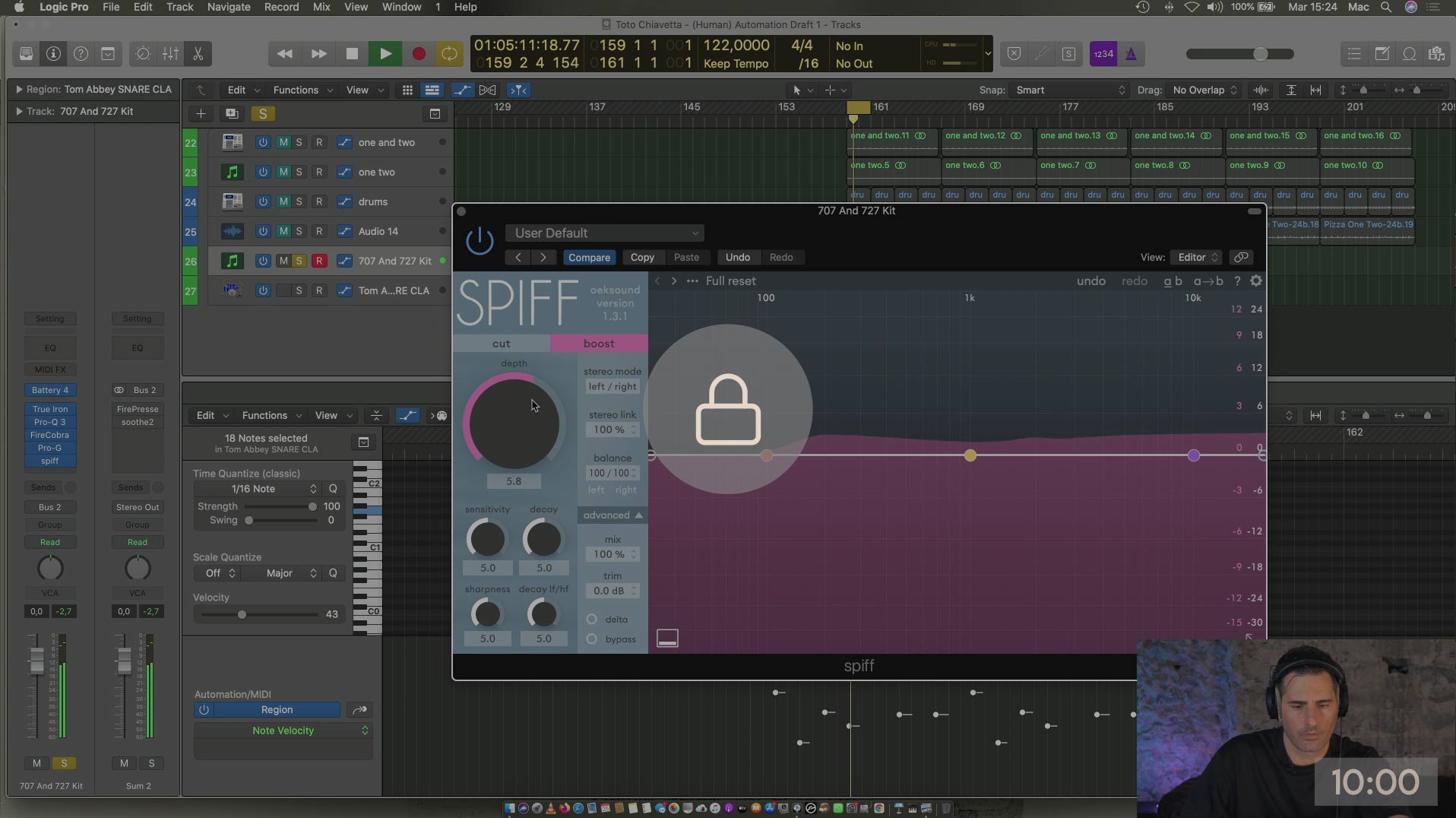Click the Q button next to Time Quantize
1456x818 pixels.
333,489
